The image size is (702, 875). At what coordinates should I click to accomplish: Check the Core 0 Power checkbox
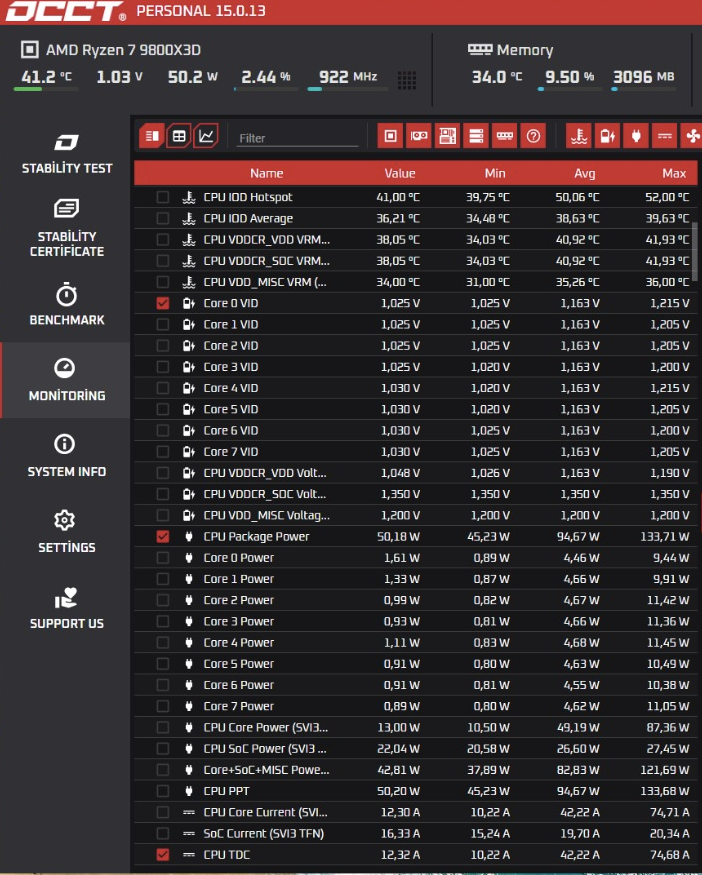pyautogui.click(x=162, y=557)
